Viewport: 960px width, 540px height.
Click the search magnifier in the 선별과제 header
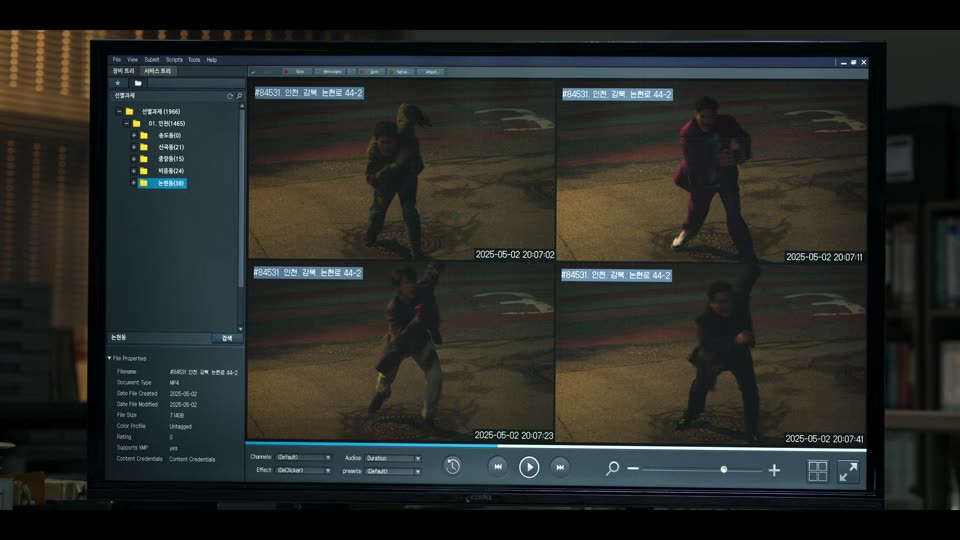pos(239,96)
